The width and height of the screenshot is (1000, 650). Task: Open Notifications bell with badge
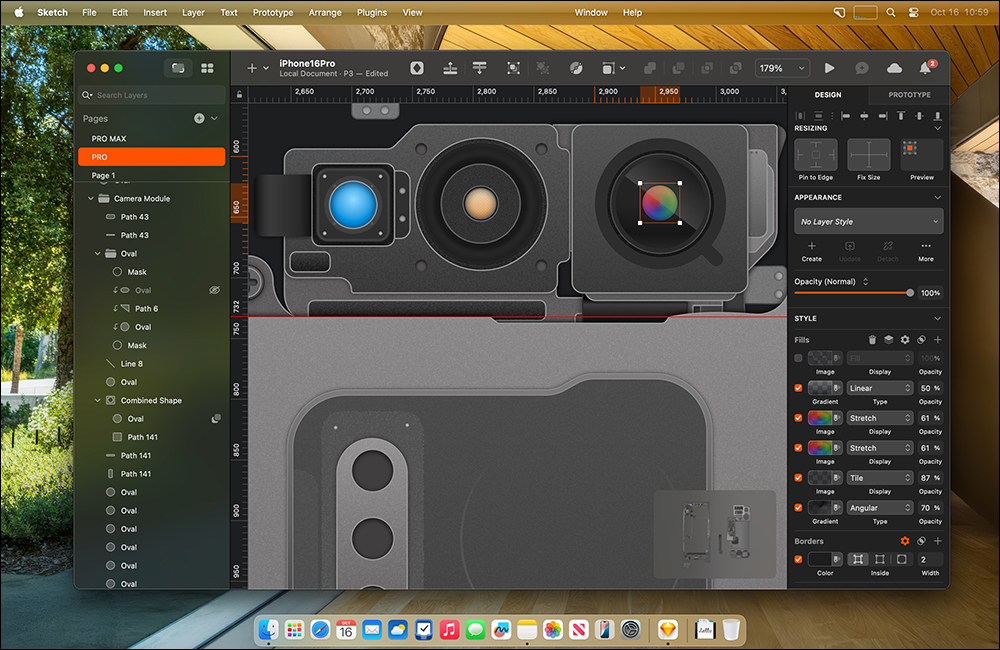tap(926, 68)
